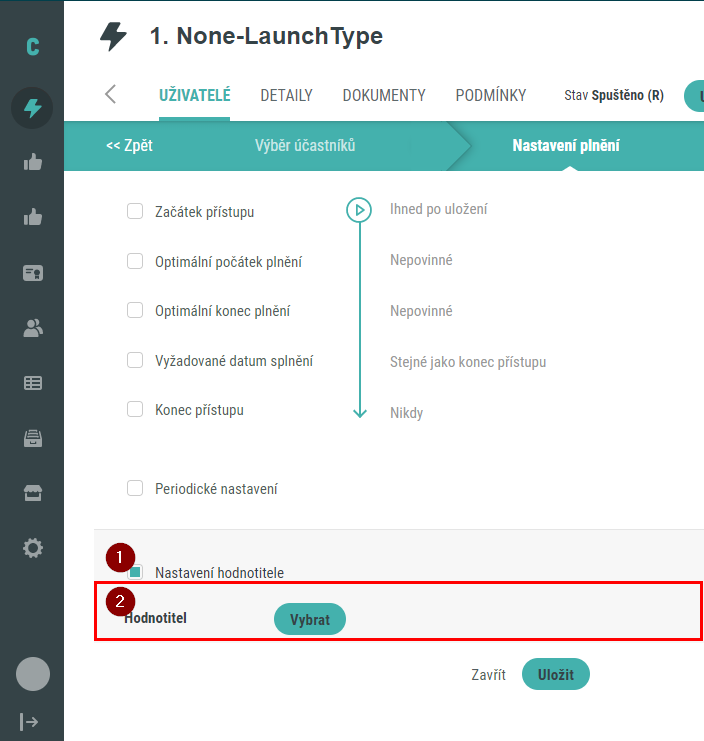This screenshot has width=704, height=741.
Task: Switch to the DETAILY tab
Action: point(286,96)
